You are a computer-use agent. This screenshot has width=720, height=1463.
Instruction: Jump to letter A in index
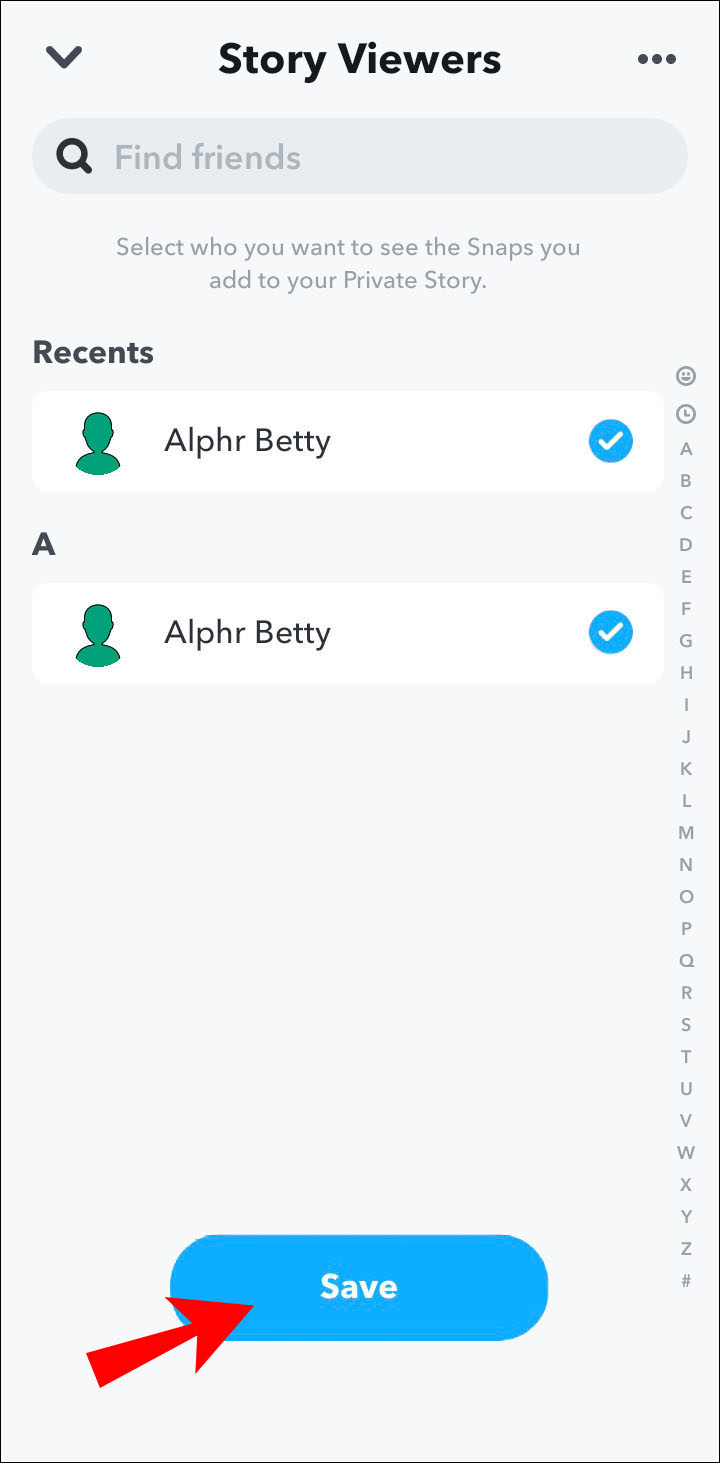(686, 449)
